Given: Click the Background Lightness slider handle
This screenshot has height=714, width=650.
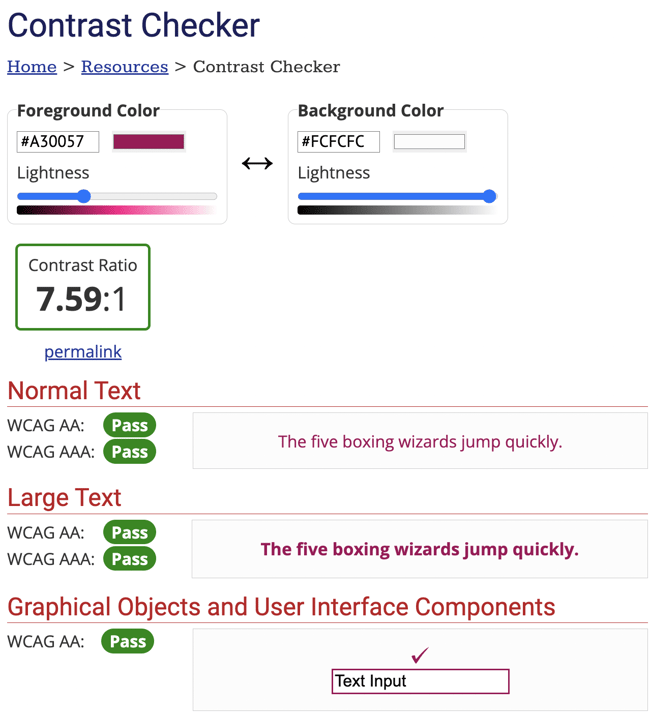Looking at the screenshot, I should pos(489,196).
